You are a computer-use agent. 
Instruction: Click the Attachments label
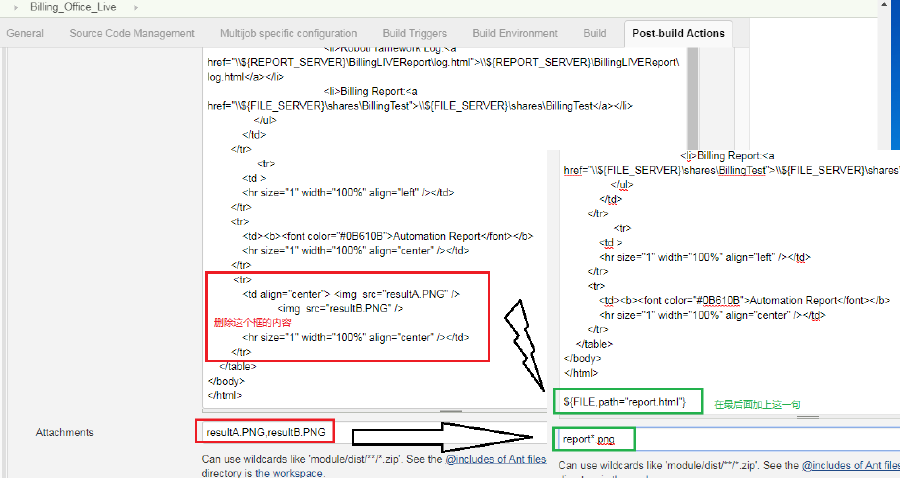[x=64, y=432]
